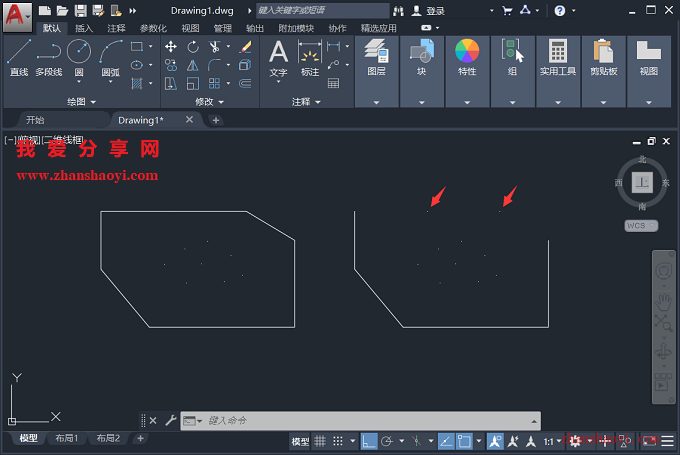Click the Top (上) face of ViewCube
This screenshot has height=455, width=680.
[x=642, y=182]
